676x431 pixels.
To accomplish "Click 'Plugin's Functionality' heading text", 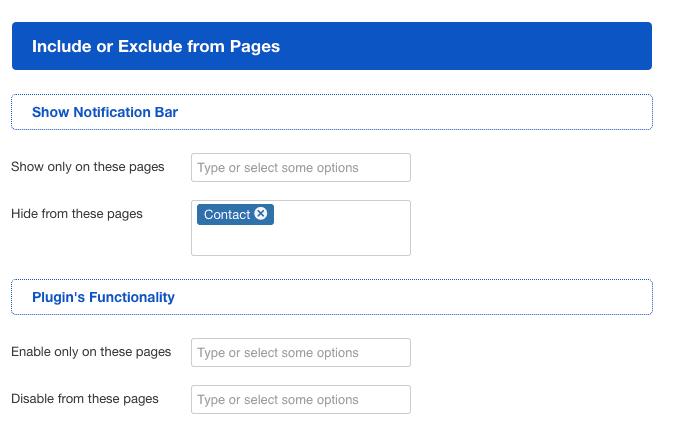I will pos(103,297).
